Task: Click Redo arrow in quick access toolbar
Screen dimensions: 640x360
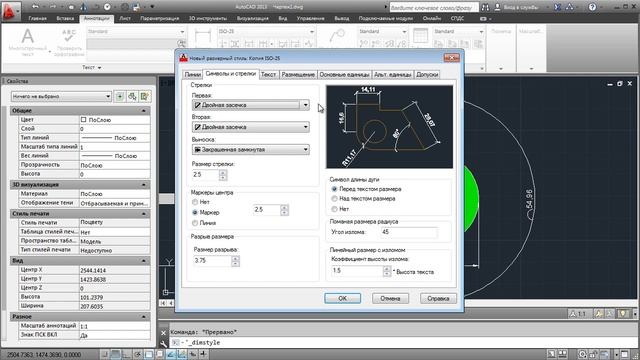Action: 54,7
